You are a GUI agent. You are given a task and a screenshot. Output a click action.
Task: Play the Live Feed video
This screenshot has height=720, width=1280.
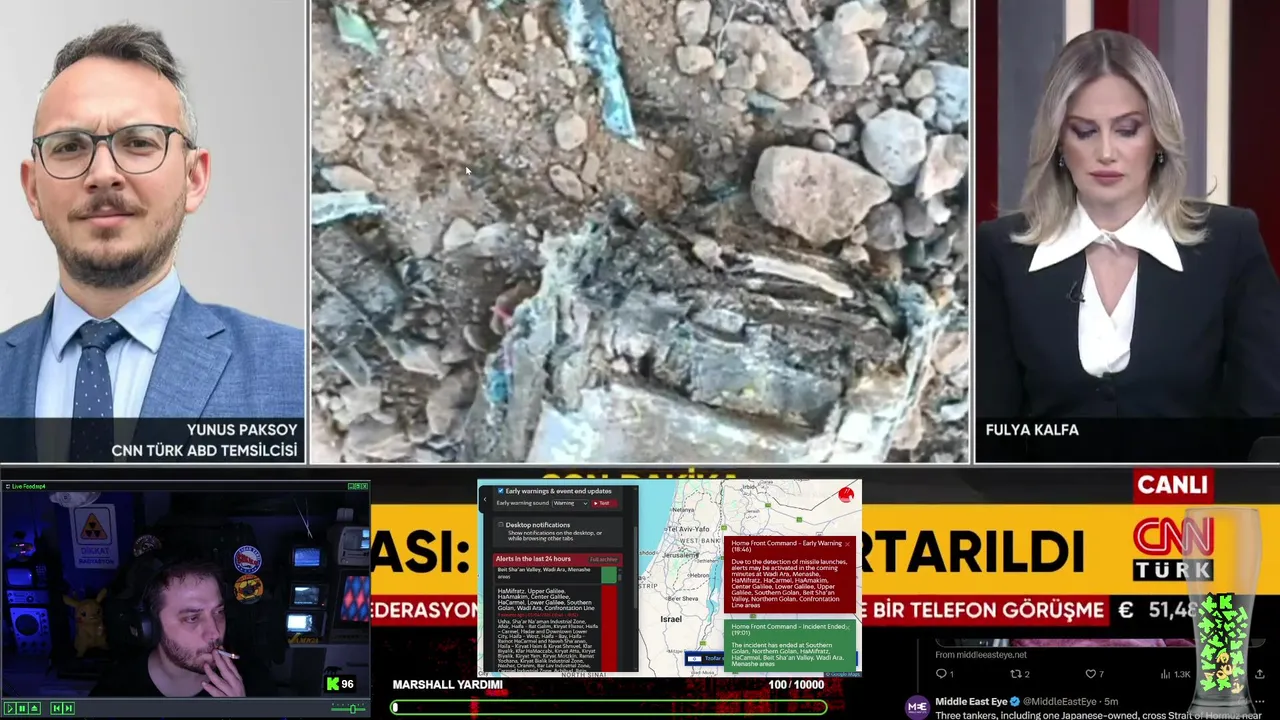(10, 709)
